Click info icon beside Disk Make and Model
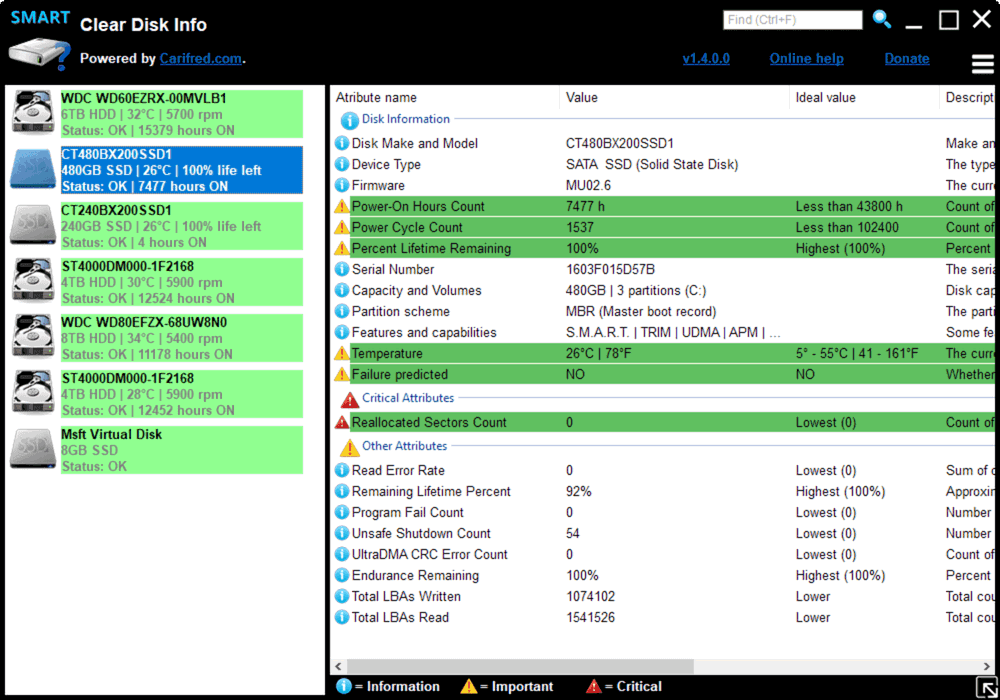Image resolution: width=1000 pixels, height=700 pixels. (342, 143)
